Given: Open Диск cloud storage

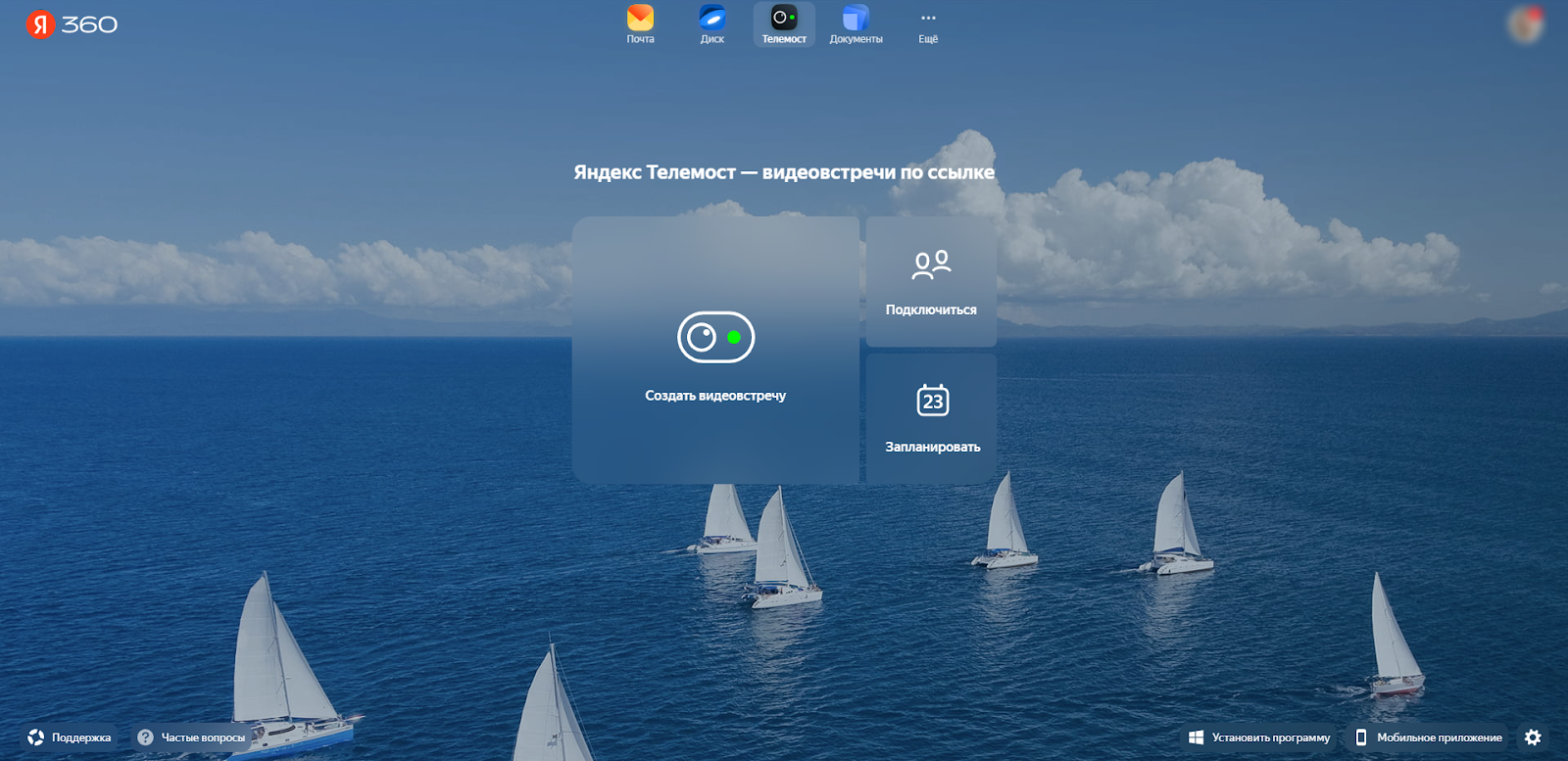Looking at the screenshot, I should pos(712,24).
